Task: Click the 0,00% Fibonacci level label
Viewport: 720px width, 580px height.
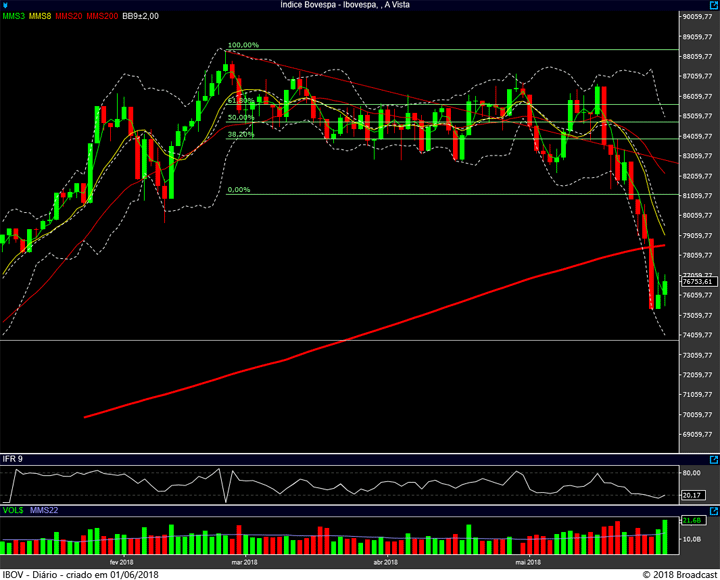Action: [x=239, y=190]
